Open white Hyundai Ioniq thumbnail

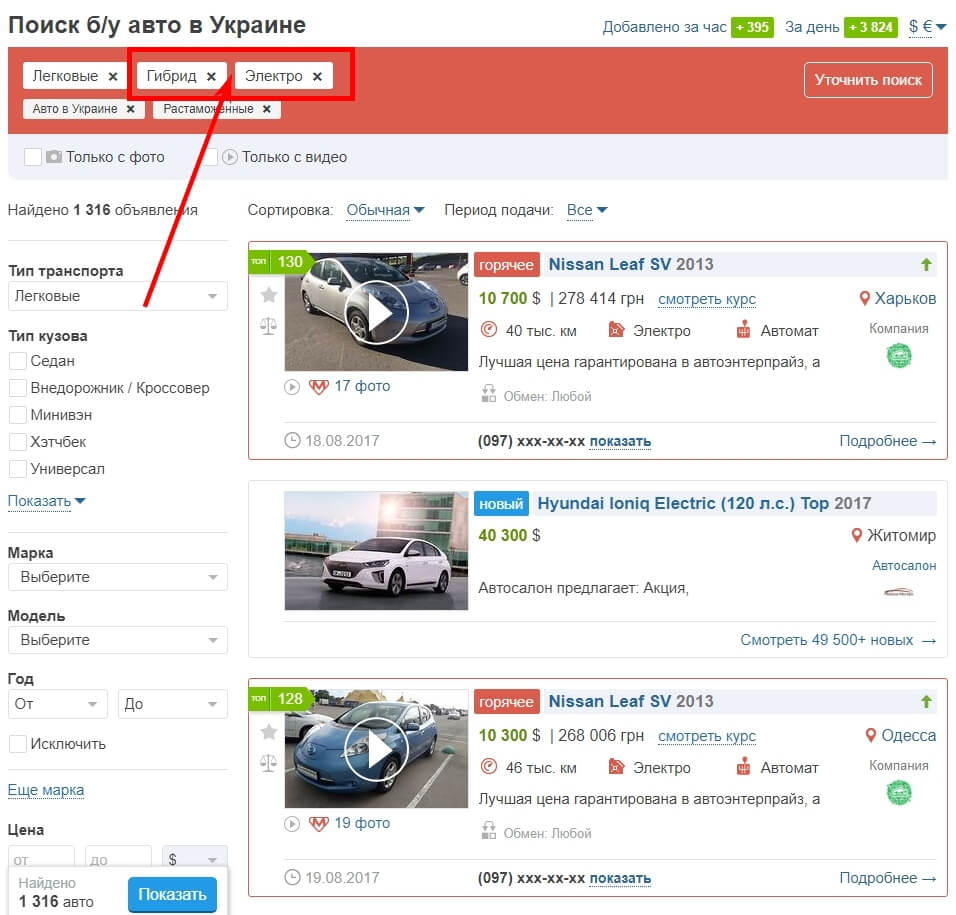(376, 551)
